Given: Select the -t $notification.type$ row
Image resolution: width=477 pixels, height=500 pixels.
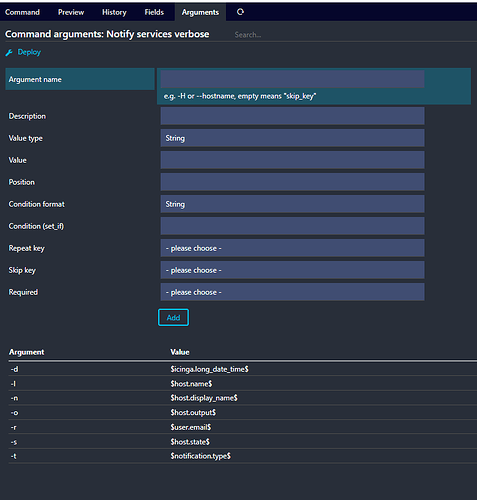Looking at the screenshot, I should click(243, 456).
